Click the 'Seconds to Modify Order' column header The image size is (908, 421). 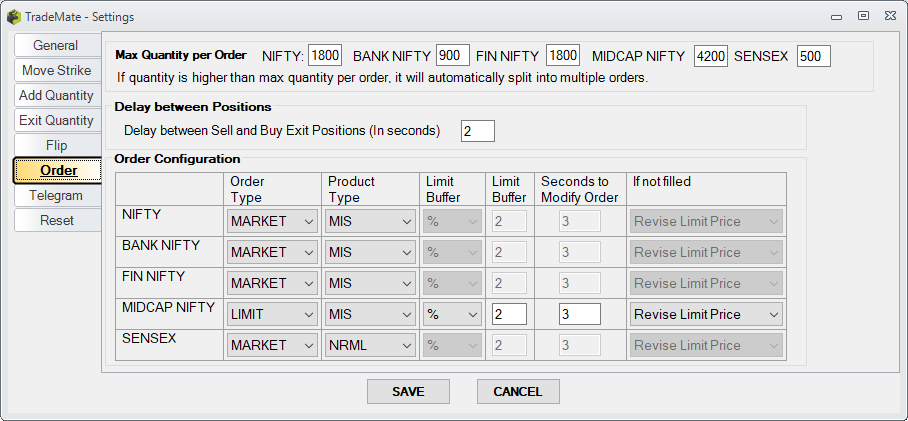pos(580,189)
